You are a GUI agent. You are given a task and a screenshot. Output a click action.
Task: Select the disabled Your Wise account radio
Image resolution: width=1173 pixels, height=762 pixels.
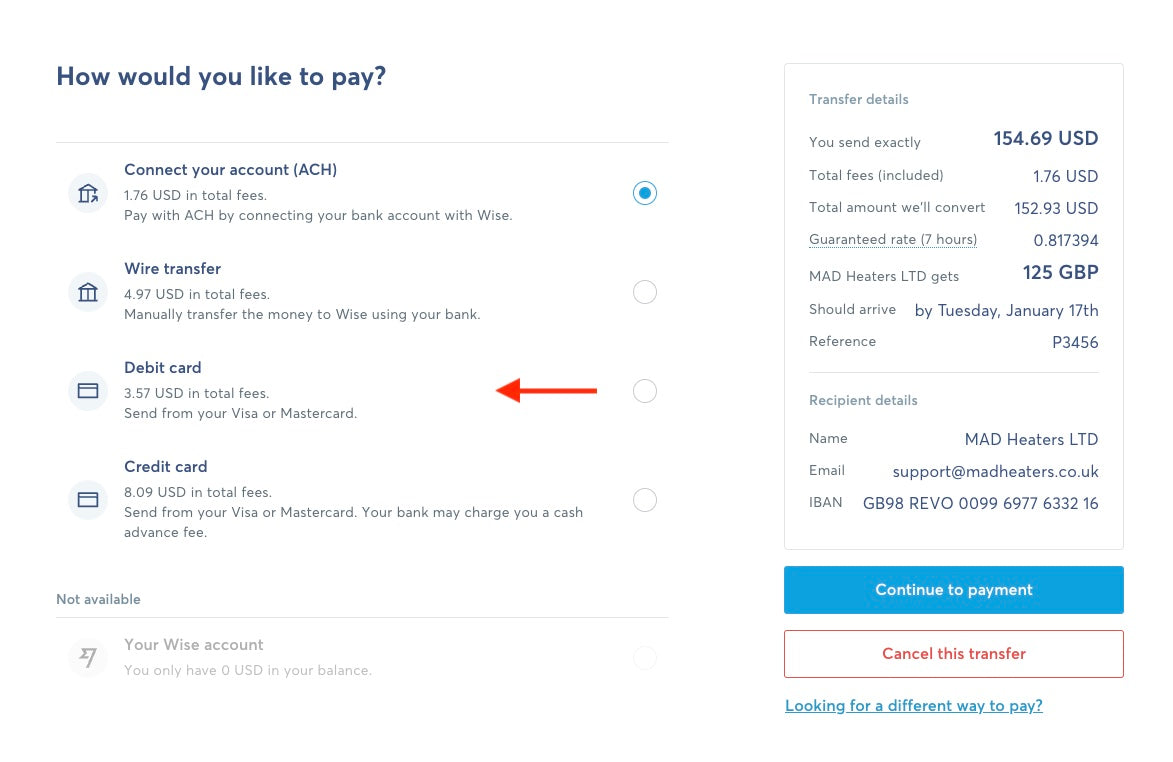645,657
